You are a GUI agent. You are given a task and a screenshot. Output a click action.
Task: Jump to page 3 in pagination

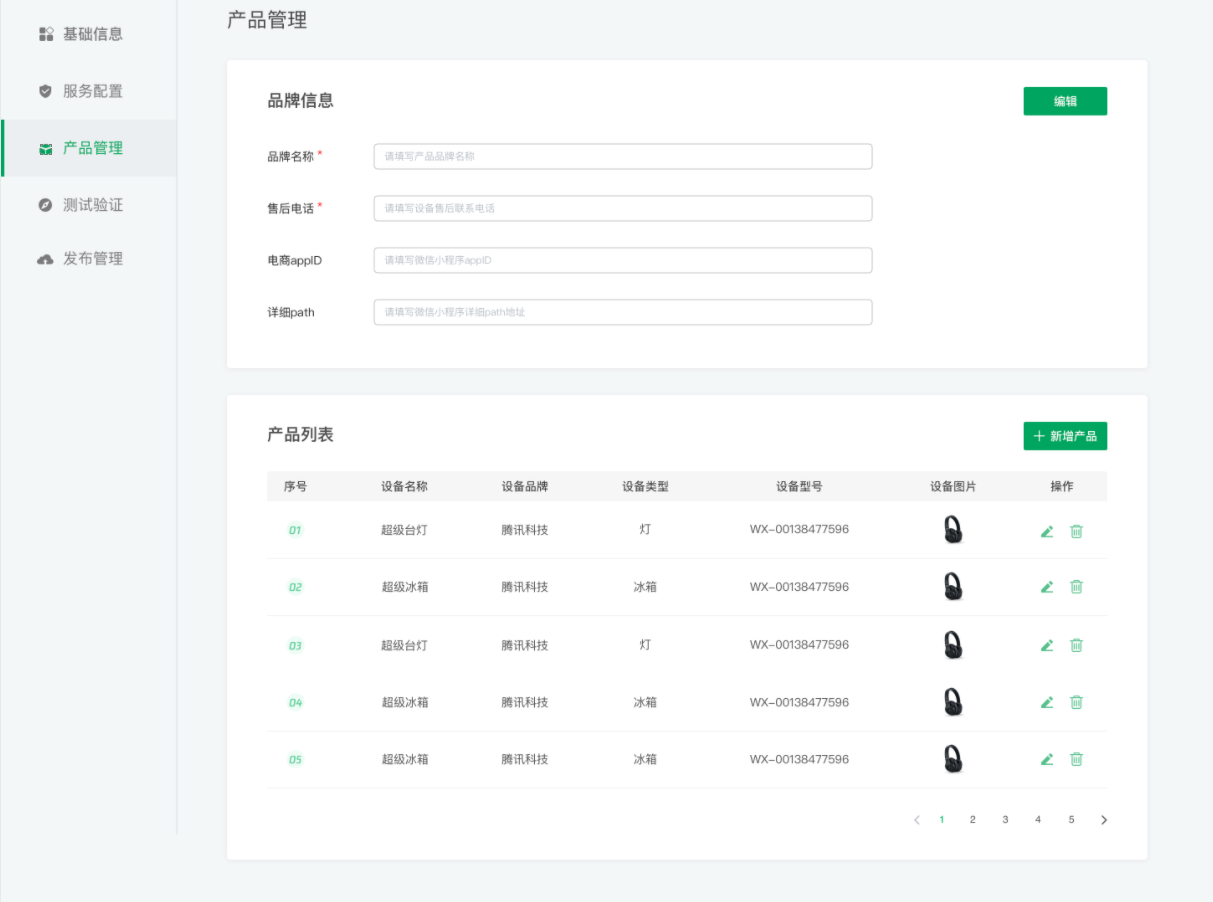(x=1005, y=820)
